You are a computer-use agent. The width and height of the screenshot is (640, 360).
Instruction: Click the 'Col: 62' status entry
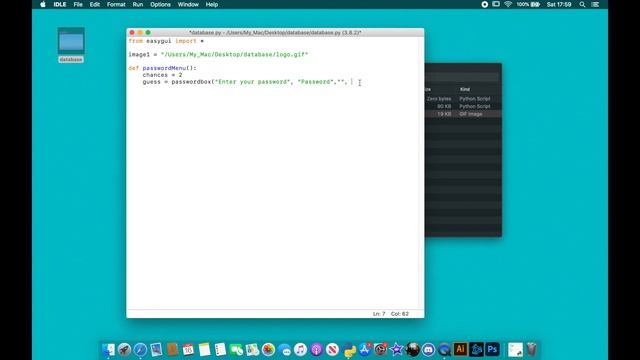(x=400, y=314)
